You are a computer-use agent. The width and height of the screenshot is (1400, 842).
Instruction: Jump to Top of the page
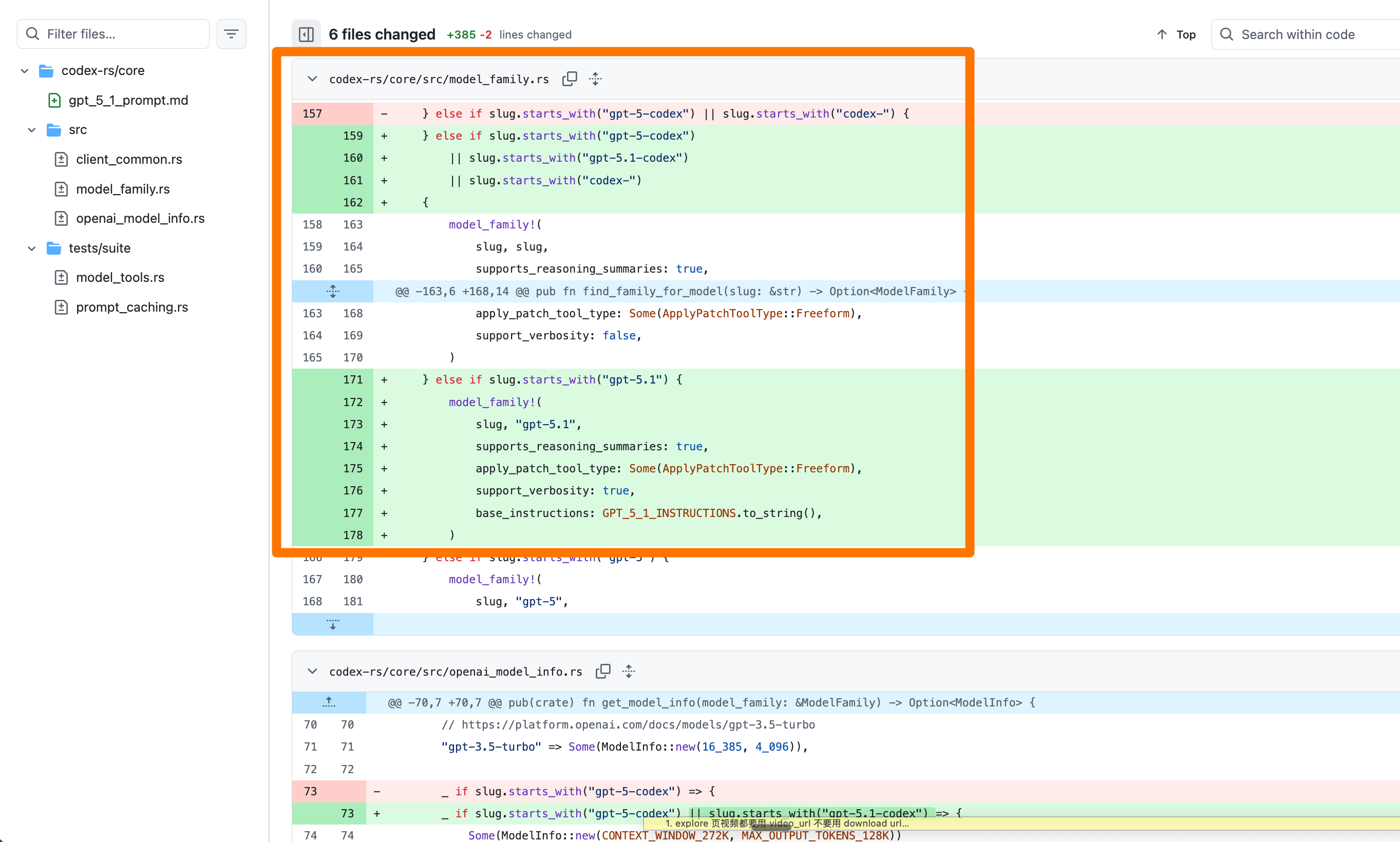tap(1177, 34)
